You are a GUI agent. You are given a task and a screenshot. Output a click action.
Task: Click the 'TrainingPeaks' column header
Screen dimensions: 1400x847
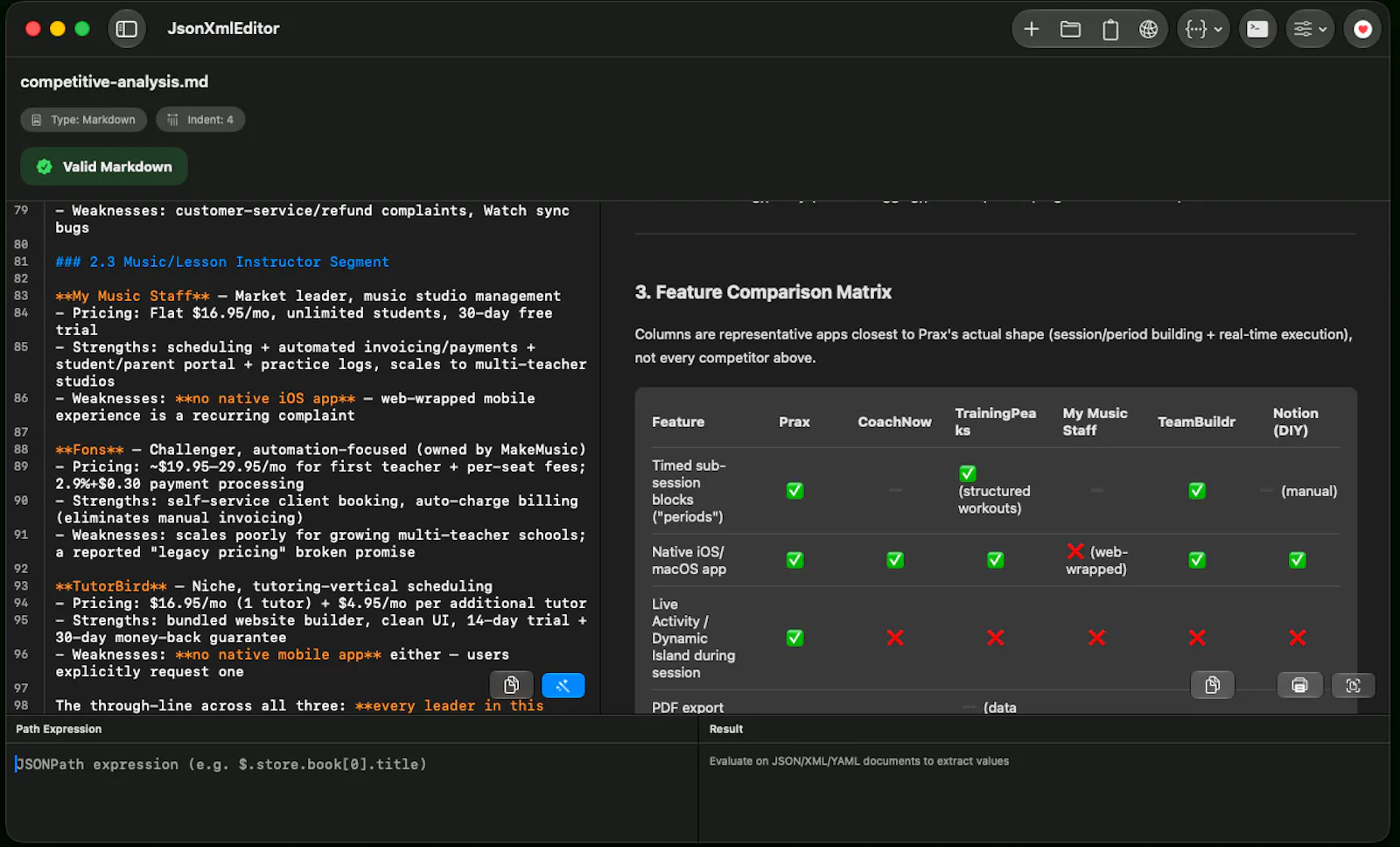pyautogui.click(x=996, y=422)
